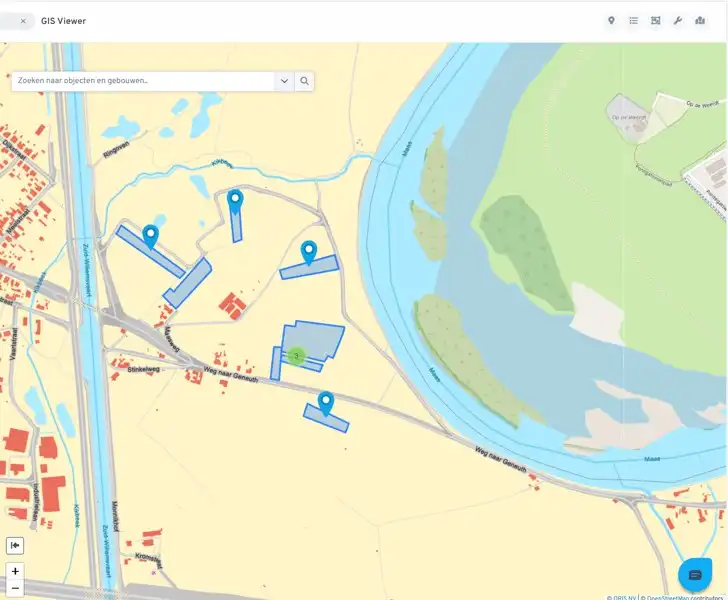Click the buildings map icon in header
The width and height of the screenshot is (728, 600).
point(699,20)
